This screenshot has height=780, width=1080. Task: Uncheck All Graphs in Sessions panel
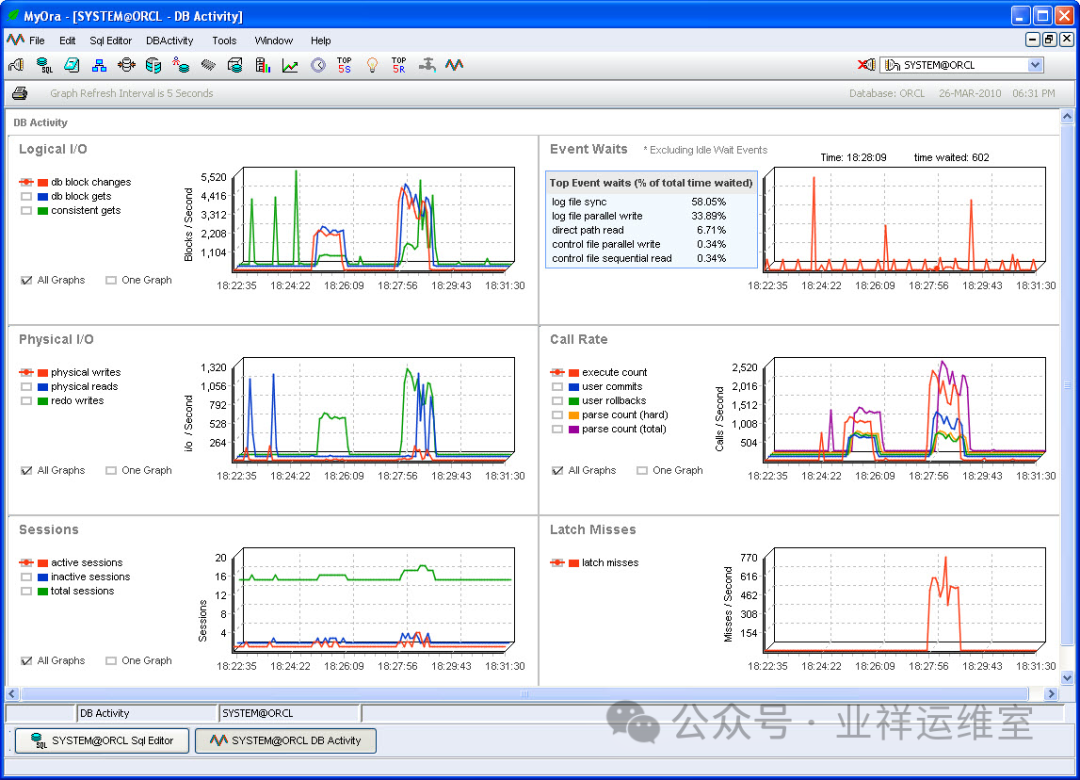point(26,661)
